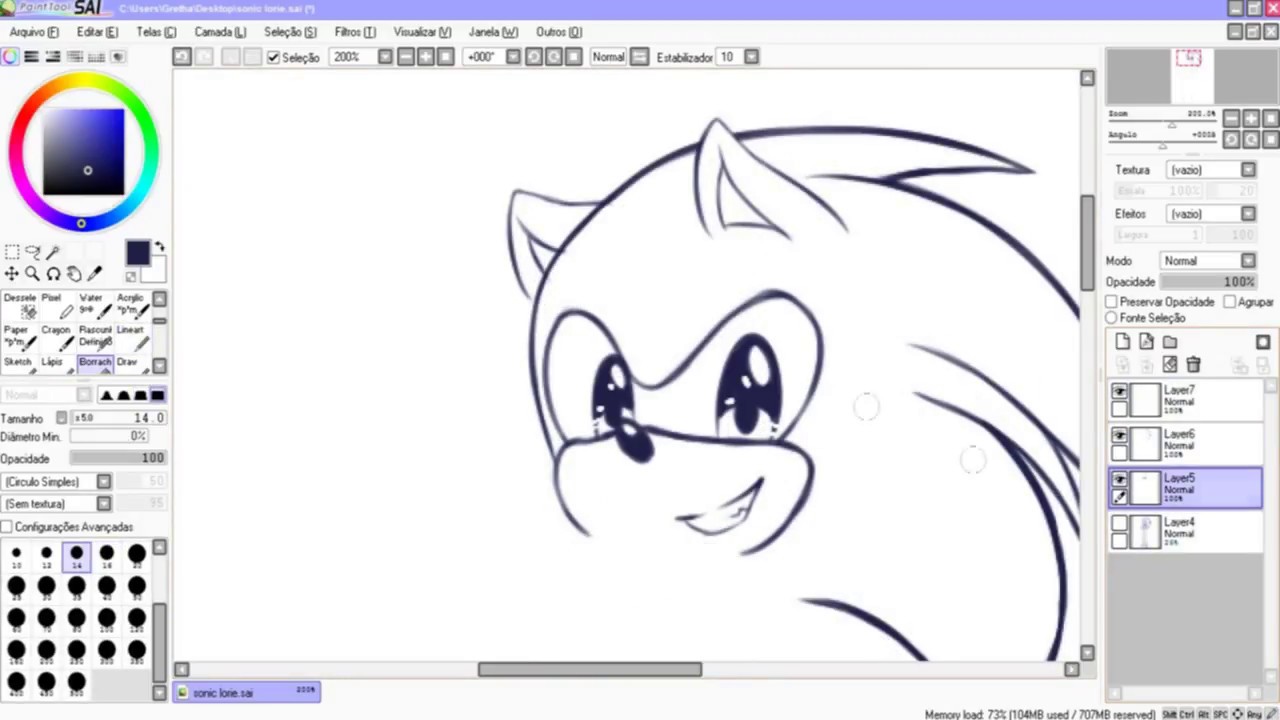
Task: Select the Magic Wand tool
Action: coord(53,252)
